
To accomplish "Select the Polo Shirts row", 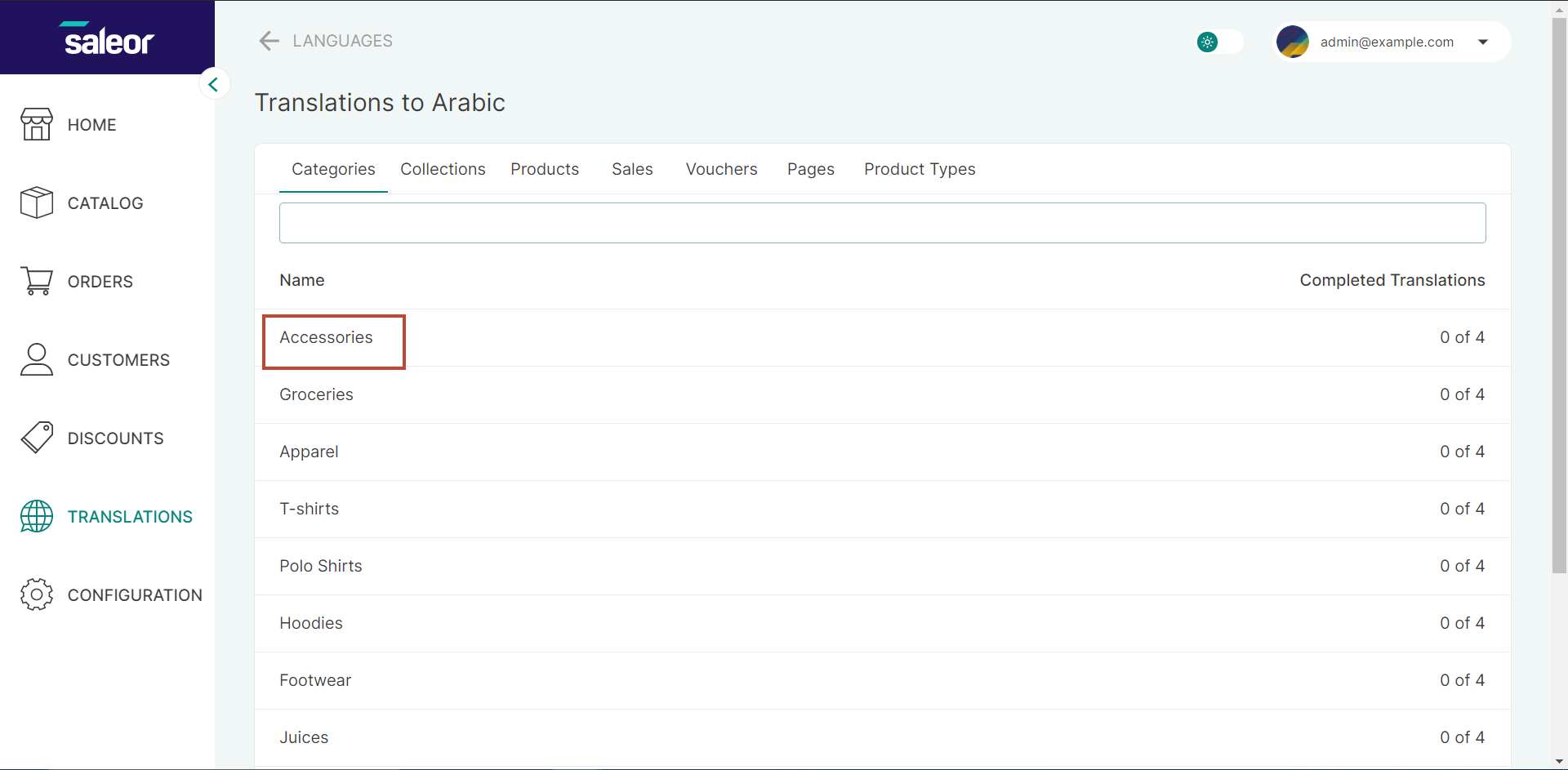I will pos(320,566).
